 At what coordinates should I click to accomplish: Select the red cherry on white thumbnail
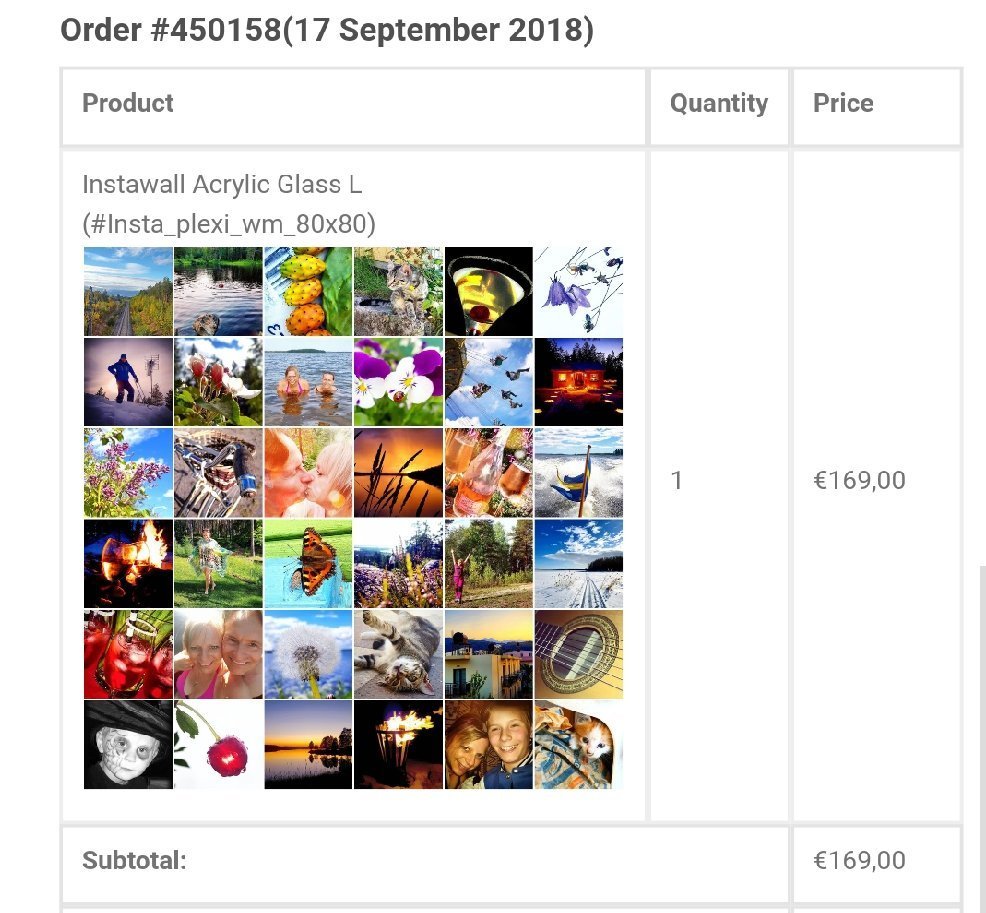pyautogui.click(x=218, y=744)
